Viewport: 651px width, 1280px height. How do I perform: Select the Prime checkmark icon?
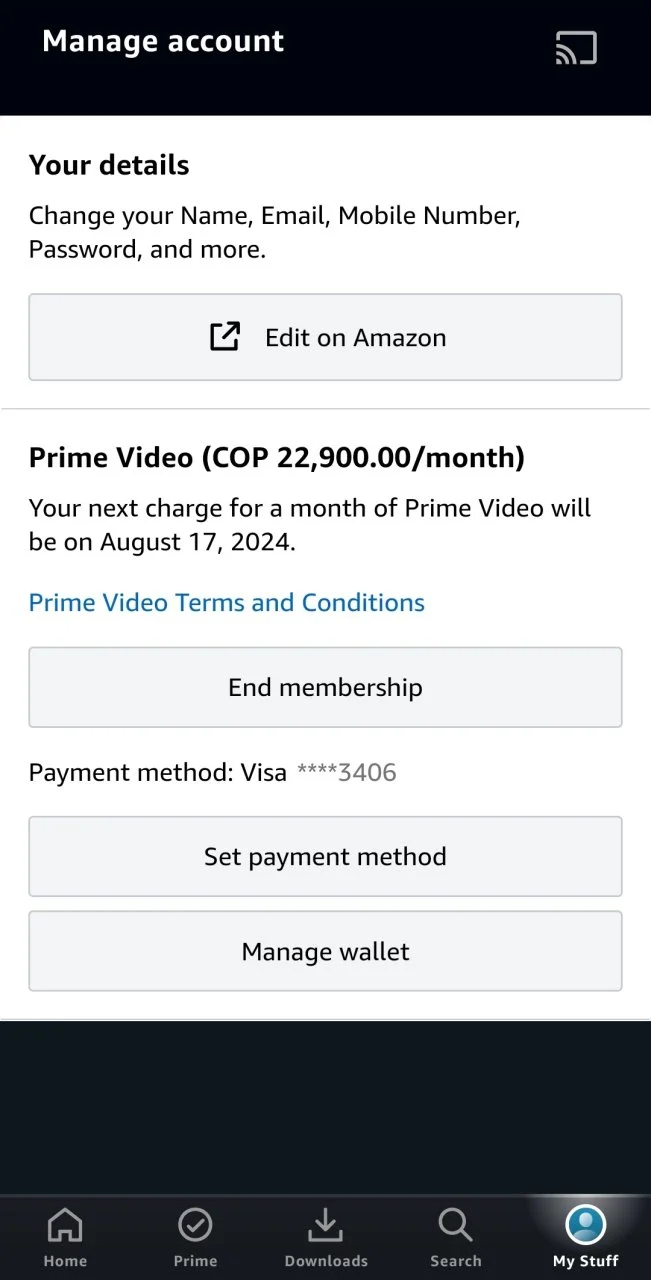point(195,1224)
